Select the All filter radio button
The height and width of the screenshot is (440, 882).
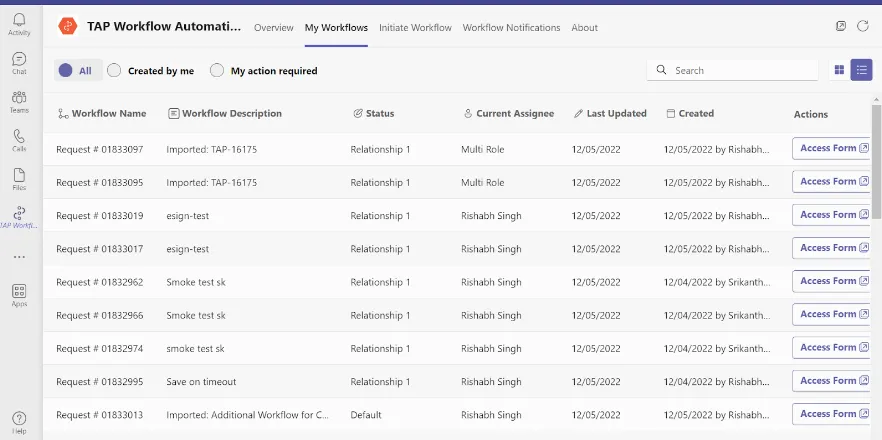tap(66, 70)
